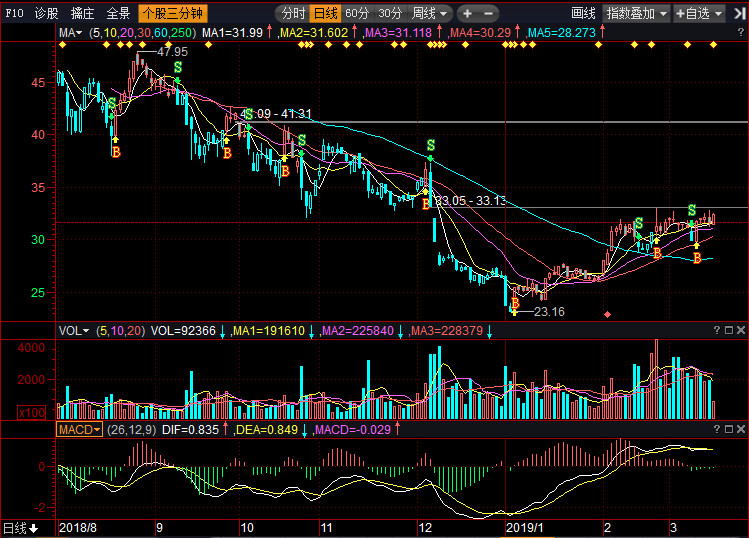Screen dimensions: 749x538
Task: Open the MACD indicator selector dropdown
Action: click(79, 429)
